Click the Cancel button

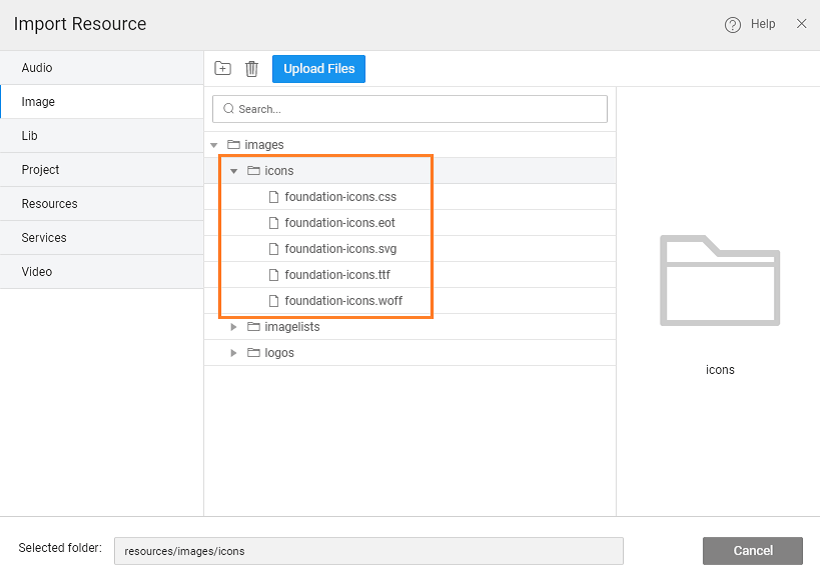[x=752, y=551]
